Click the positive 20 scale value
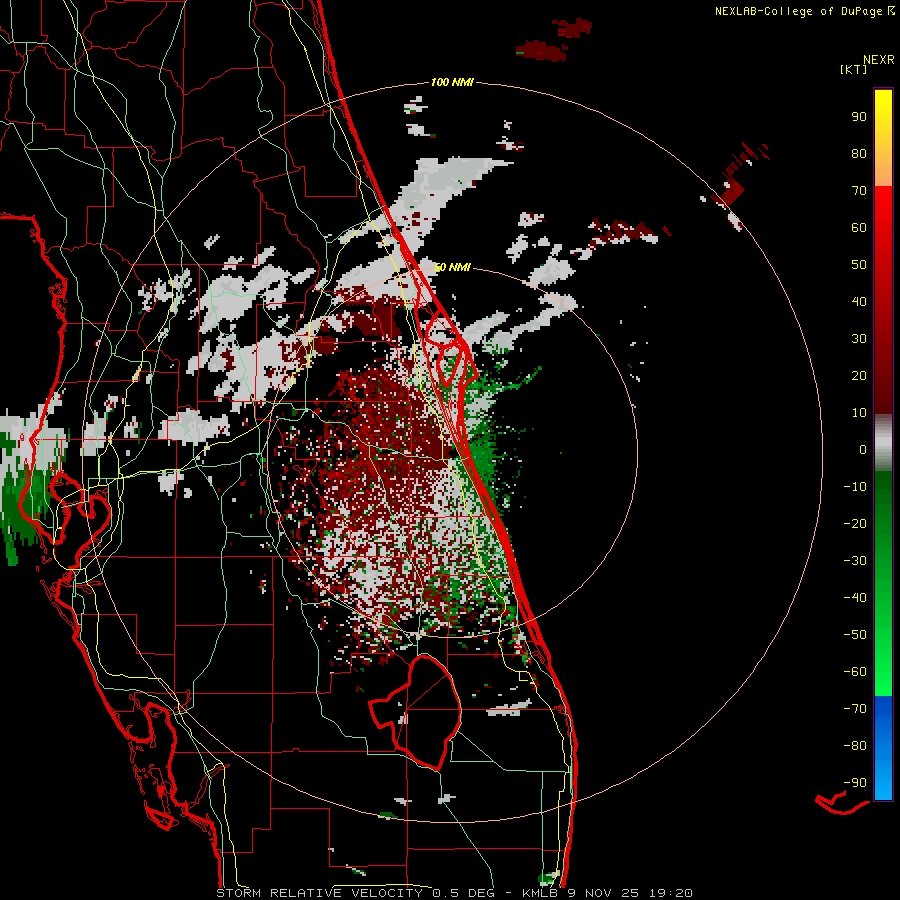This screenshot has height=900, width=900. point(859,376)
